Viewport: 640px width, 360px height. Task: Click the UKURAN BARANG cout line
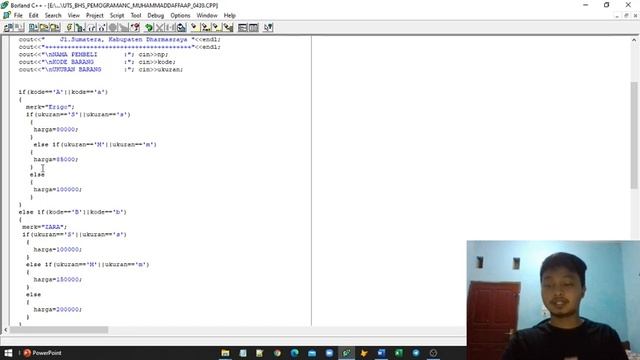pyautogui.click(x=101, y=69)
